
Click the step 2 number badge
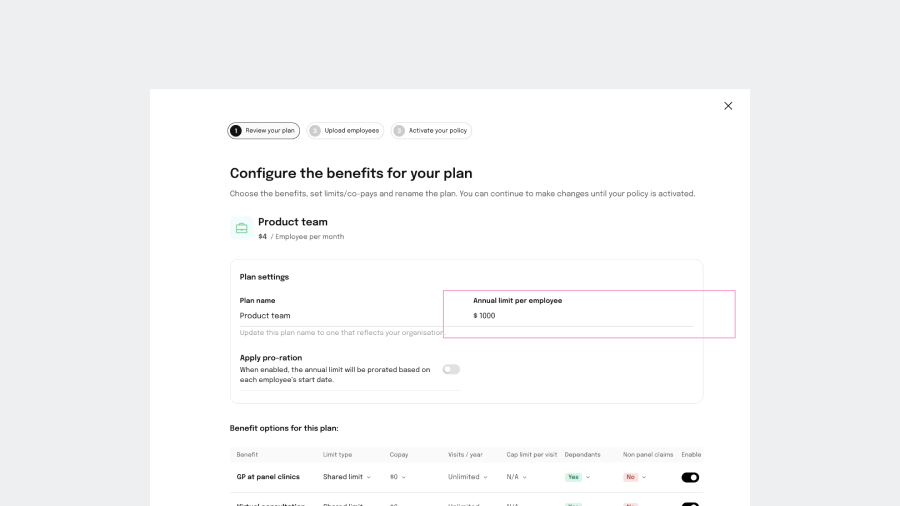pos(315,131)
